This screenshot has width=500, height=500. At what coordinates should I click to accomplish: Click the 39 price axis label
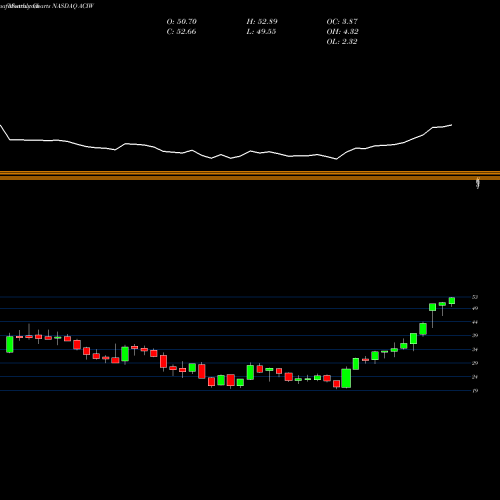475,336
